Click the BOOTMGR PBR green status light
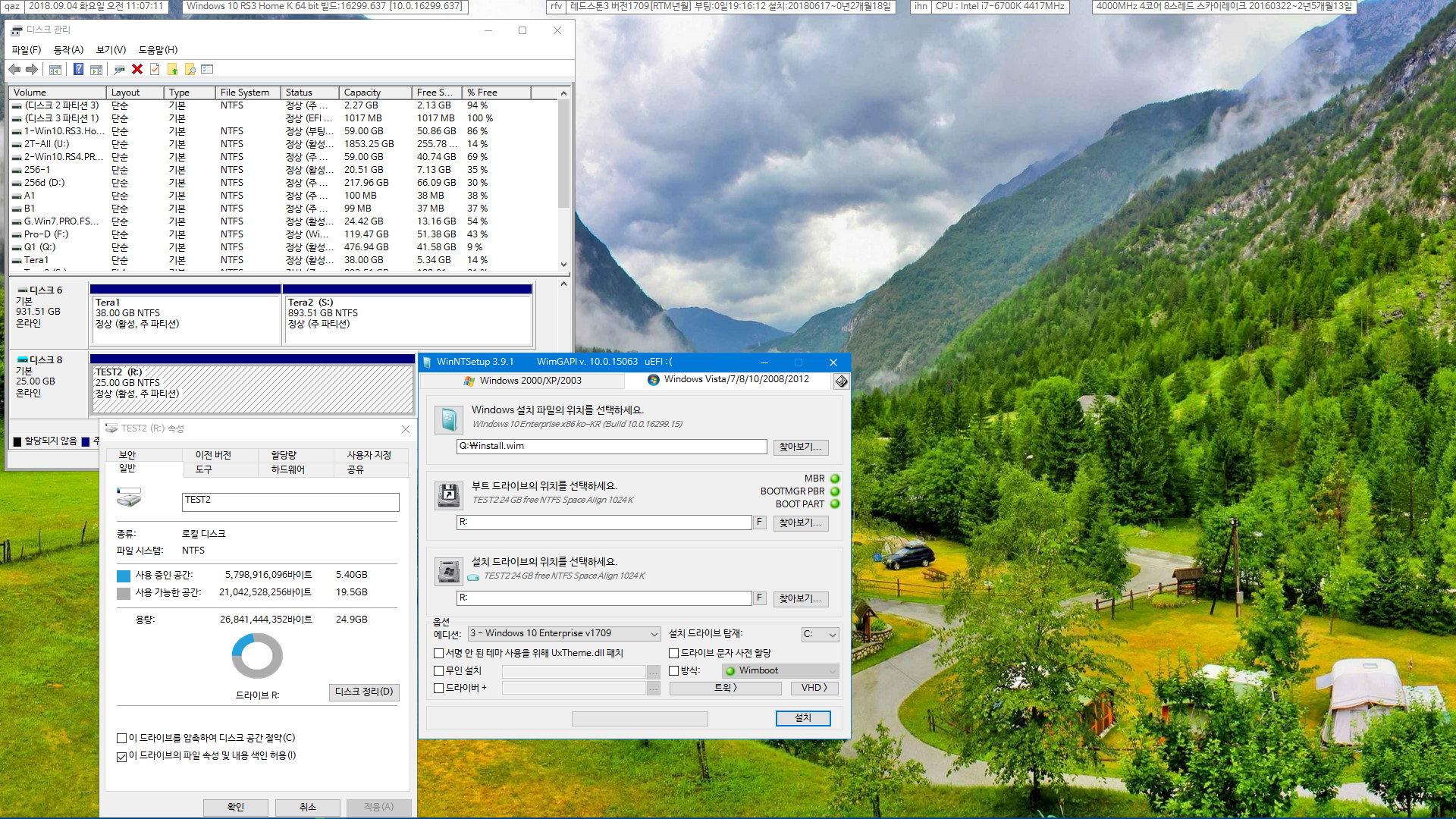 (835, 491)
